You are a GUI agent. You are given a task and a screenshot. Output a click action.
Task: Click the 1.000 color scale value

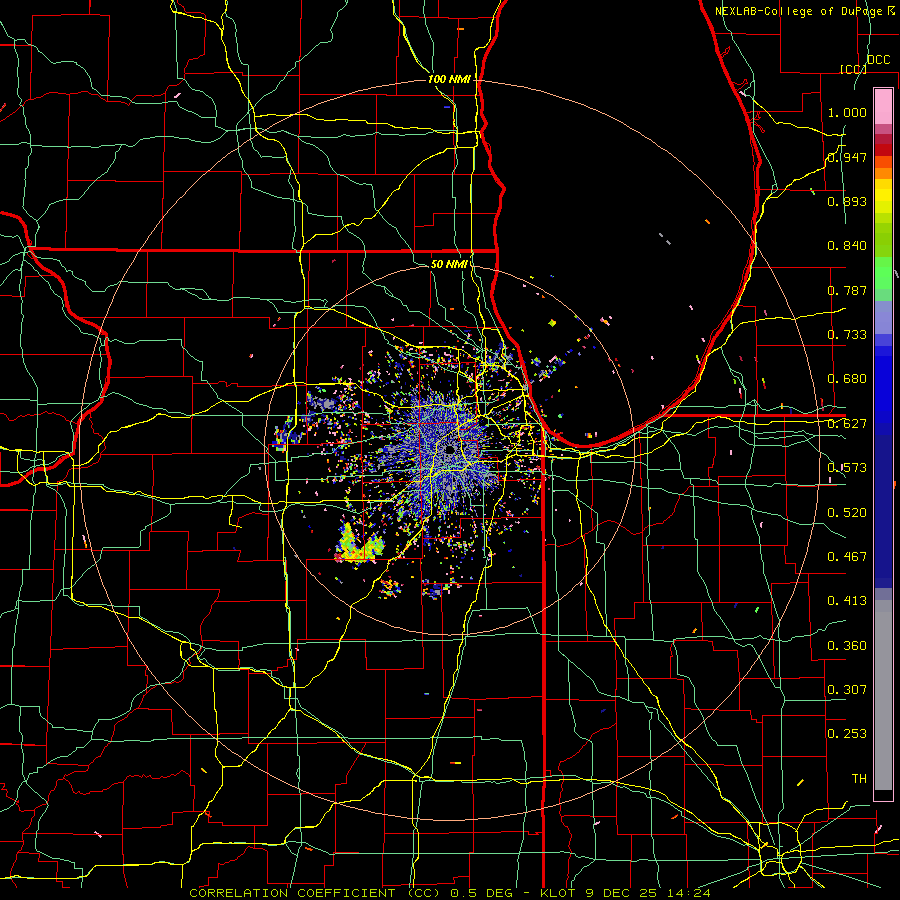(x=847, y=112)
